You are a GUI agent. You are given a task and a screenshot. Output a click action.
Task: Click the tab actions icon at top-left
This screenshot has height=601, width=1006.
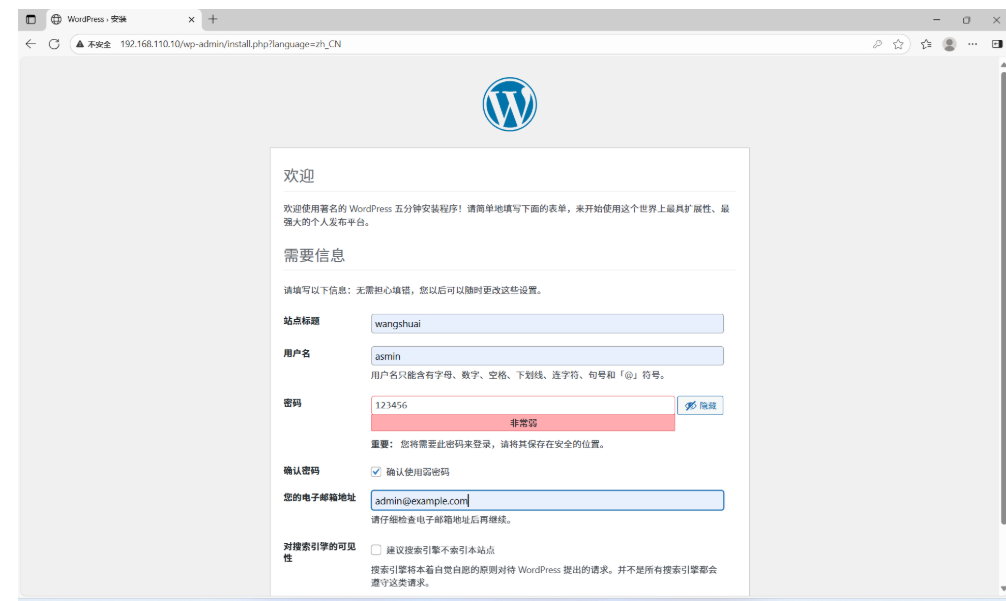31,19
